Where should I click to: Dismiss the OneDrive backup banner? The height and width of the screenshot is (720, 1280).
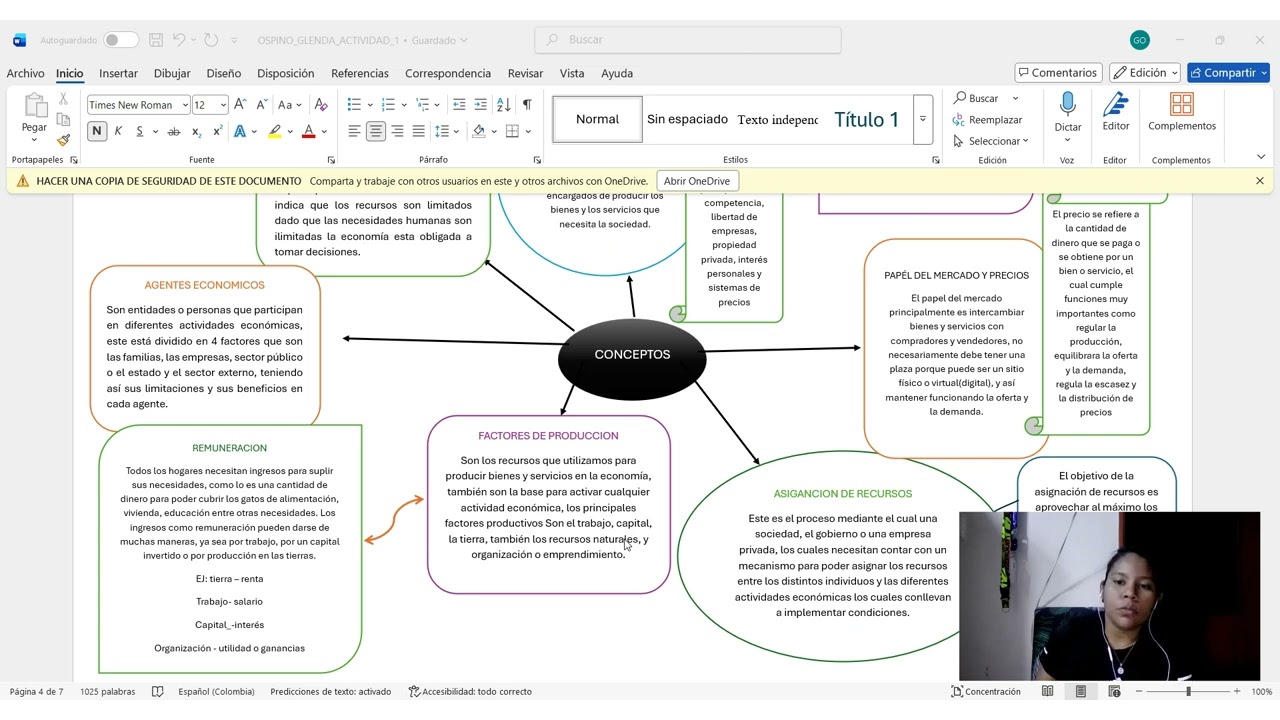point(1260,181)
